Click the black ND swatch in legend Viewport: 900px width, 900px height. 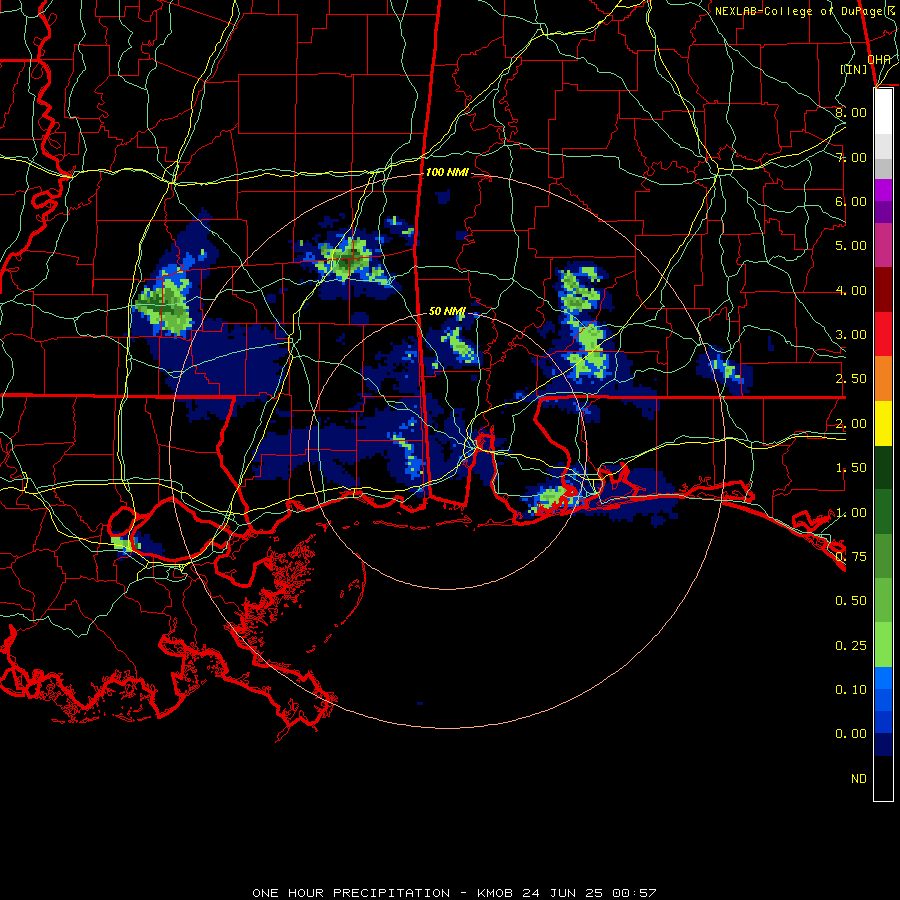[883, 778]
